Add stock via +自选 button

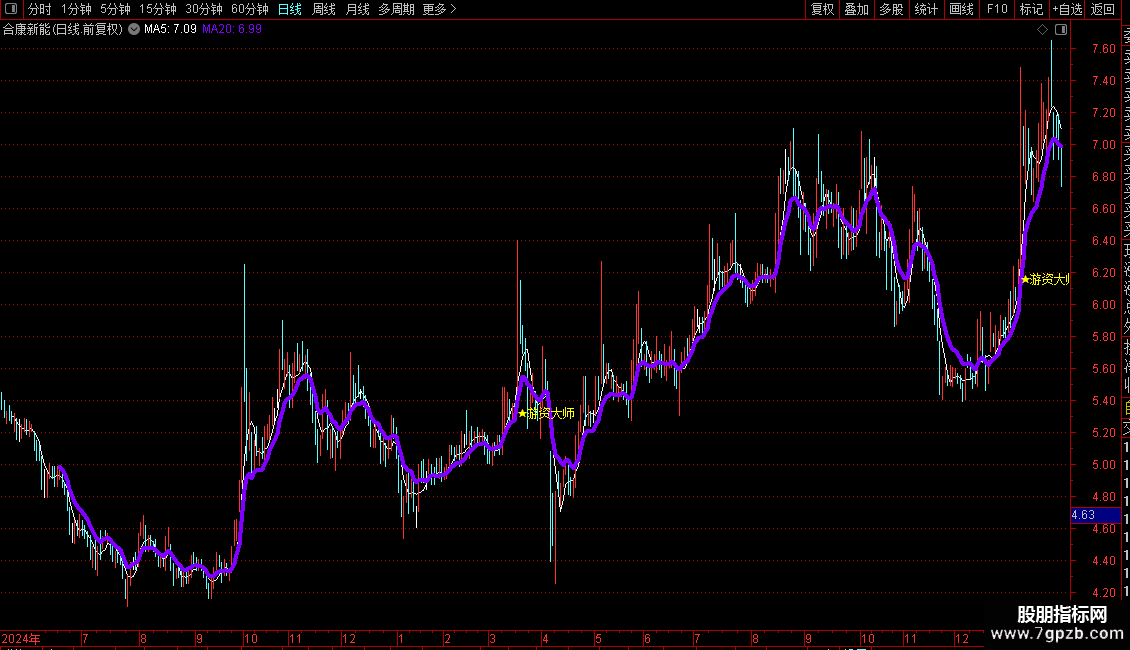(1067, 9)
